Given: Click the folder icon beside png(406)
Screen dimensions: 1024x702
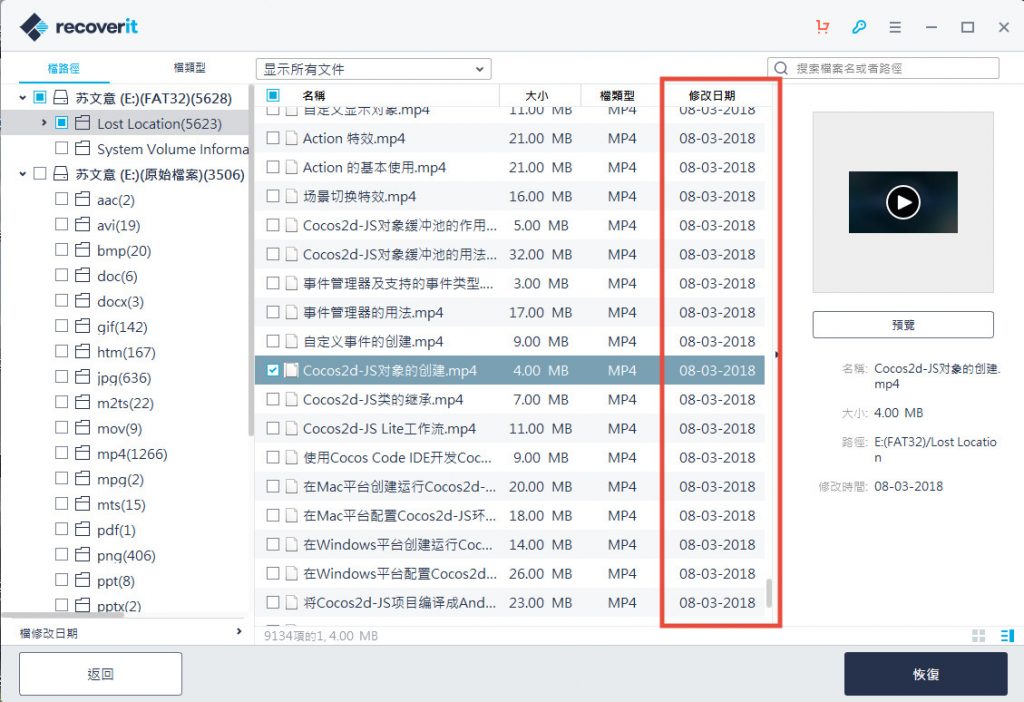Looking at the screenshot, I should click(x=82, y=555).
